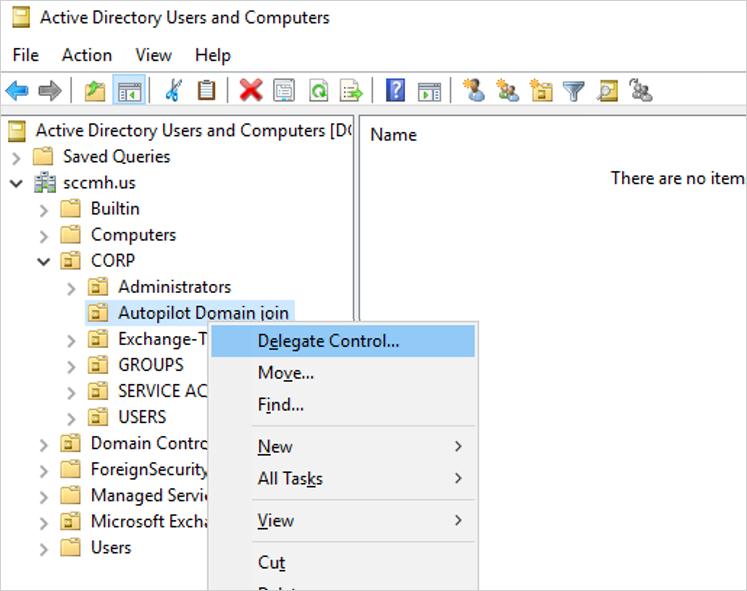Viewport: 747px width, 591px height.
Task: Click the Find objects magnifier icon
Action: tap(607, 90)
